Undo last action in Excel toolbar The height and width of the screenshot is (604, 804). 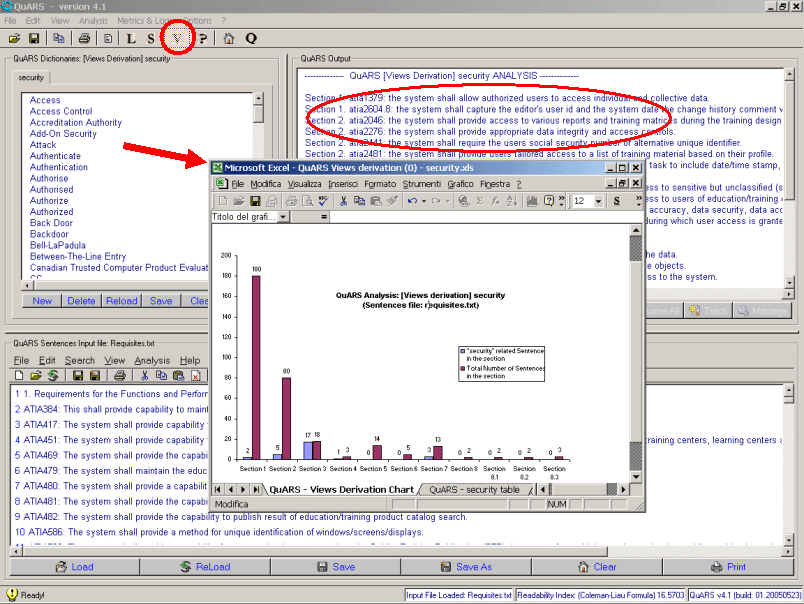[412, 201]
